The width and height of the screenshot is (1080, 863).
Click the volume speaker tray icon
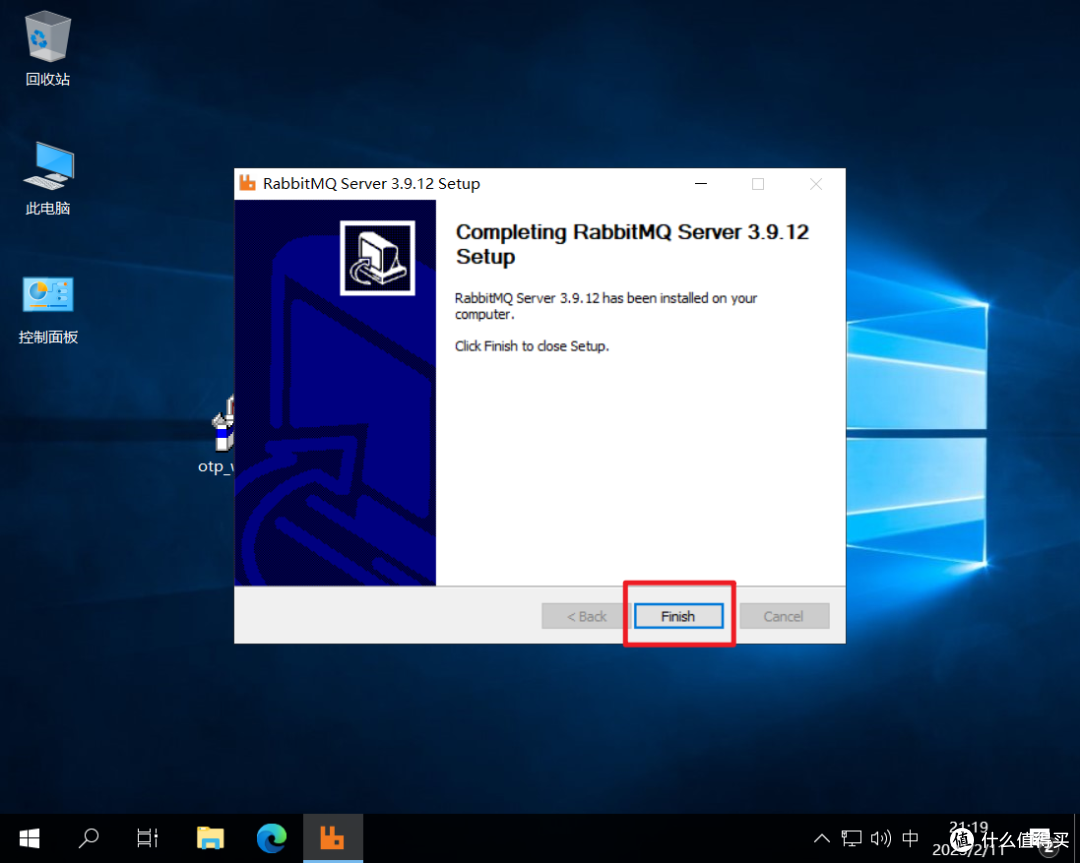pos(881,838)
